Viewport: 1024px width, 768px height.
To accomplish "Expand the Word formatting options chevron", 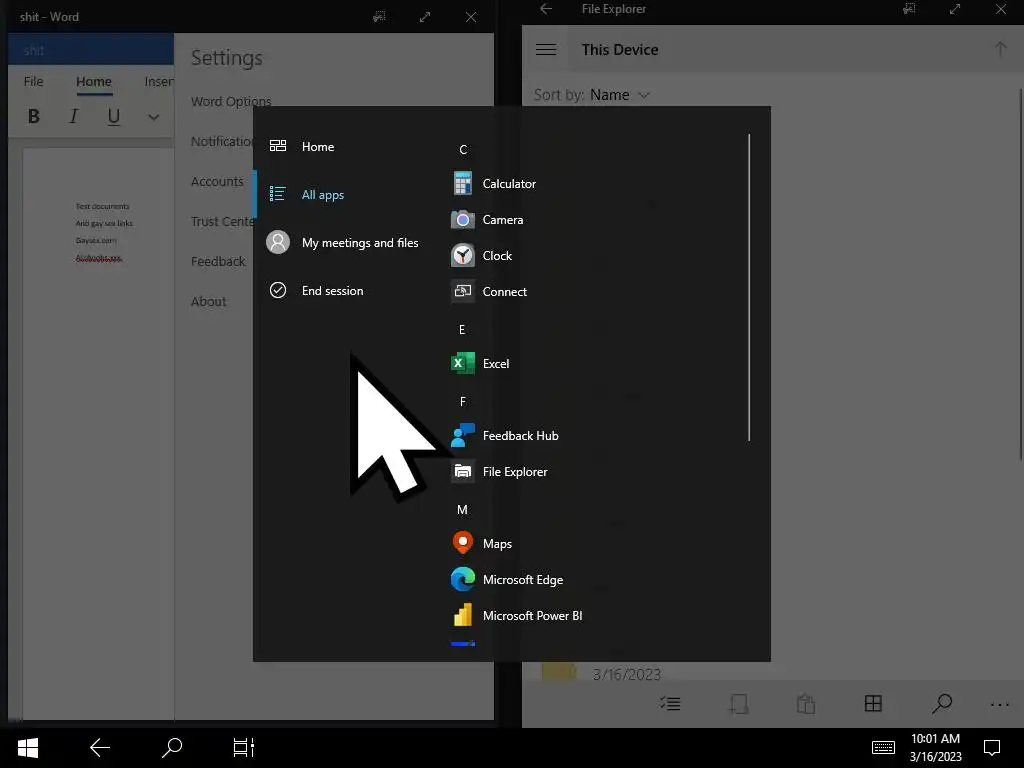I will [x=153, y=117].
